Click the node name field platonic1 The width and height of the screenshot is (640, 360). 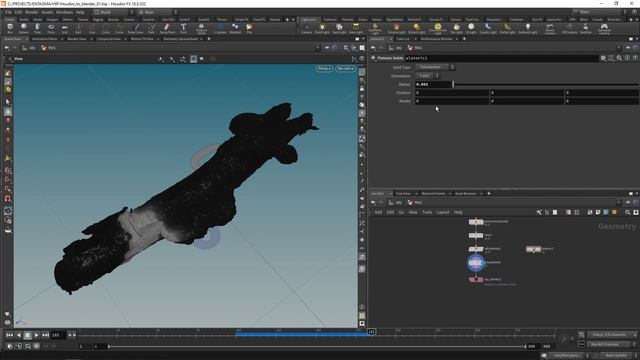pos(501,58)
